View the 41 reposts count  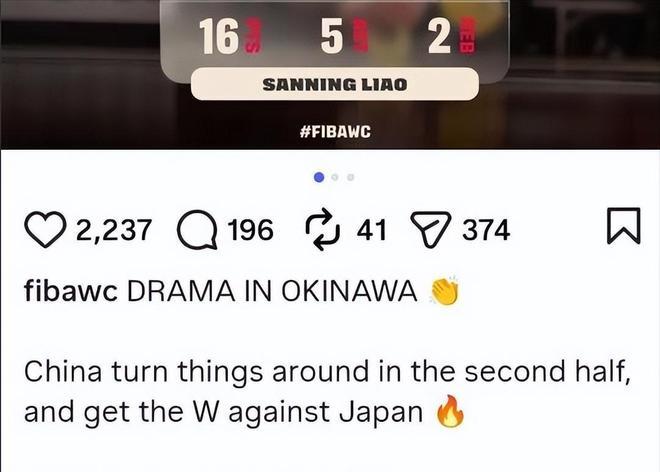click(x=371, y=230)
